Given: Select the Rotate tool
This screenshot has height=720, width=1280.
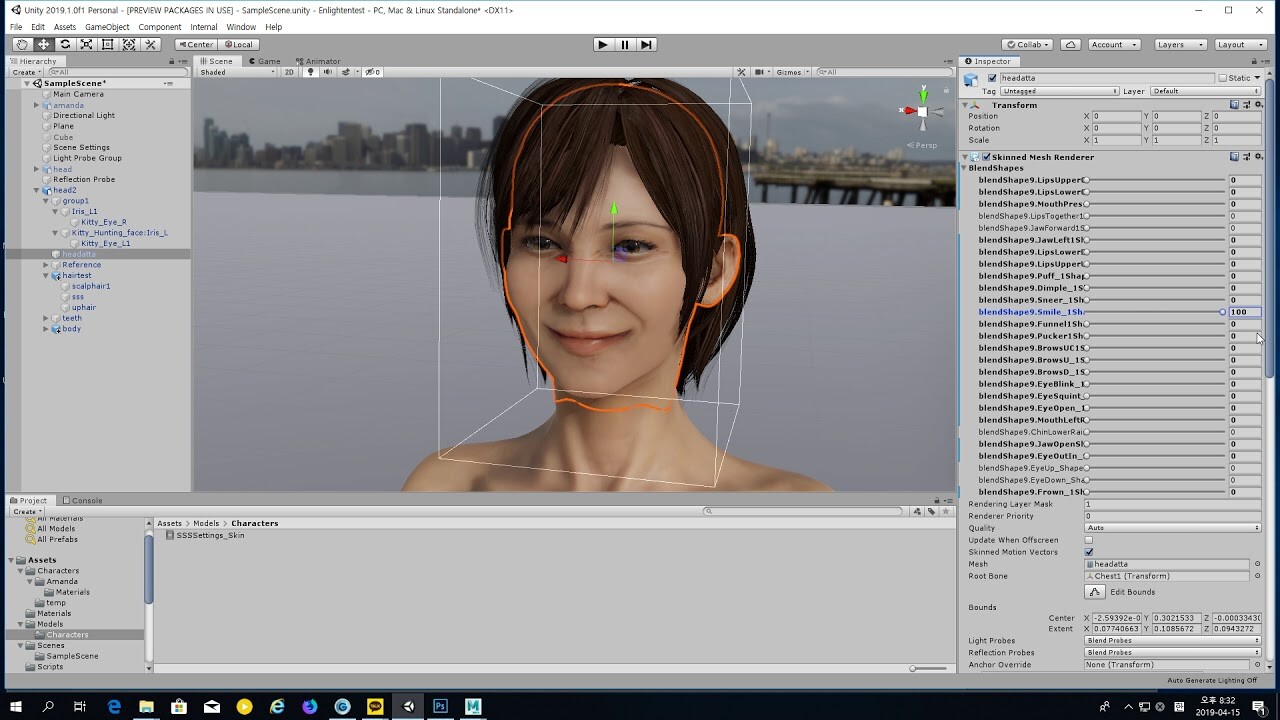Looking at the screenshot, I should point(64,44).
